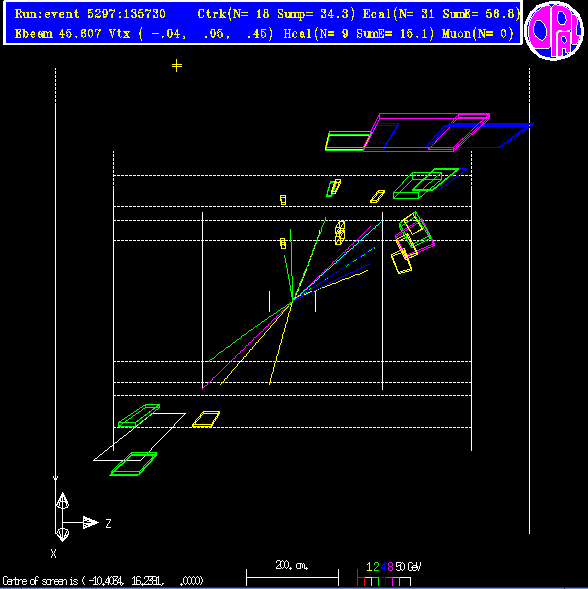Viewport: 588px width, 589px height.
Task: Click the OPAL logo
Action: pyautogui.click(x=554, y=30)
